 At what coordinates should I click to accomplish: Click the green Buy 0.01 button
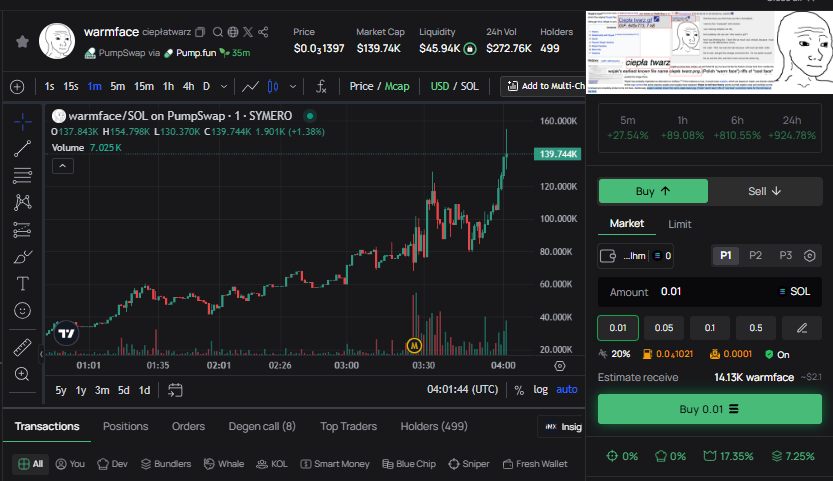click(710, 409)
